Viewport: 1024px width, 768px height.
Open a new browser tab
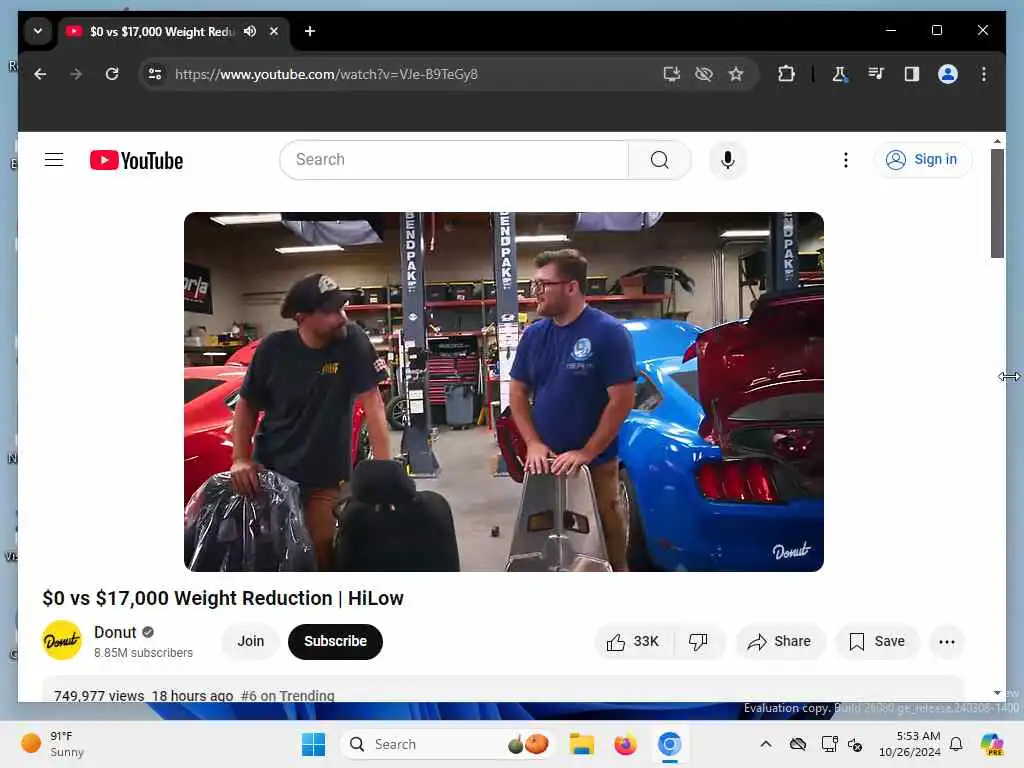[310, 31]
